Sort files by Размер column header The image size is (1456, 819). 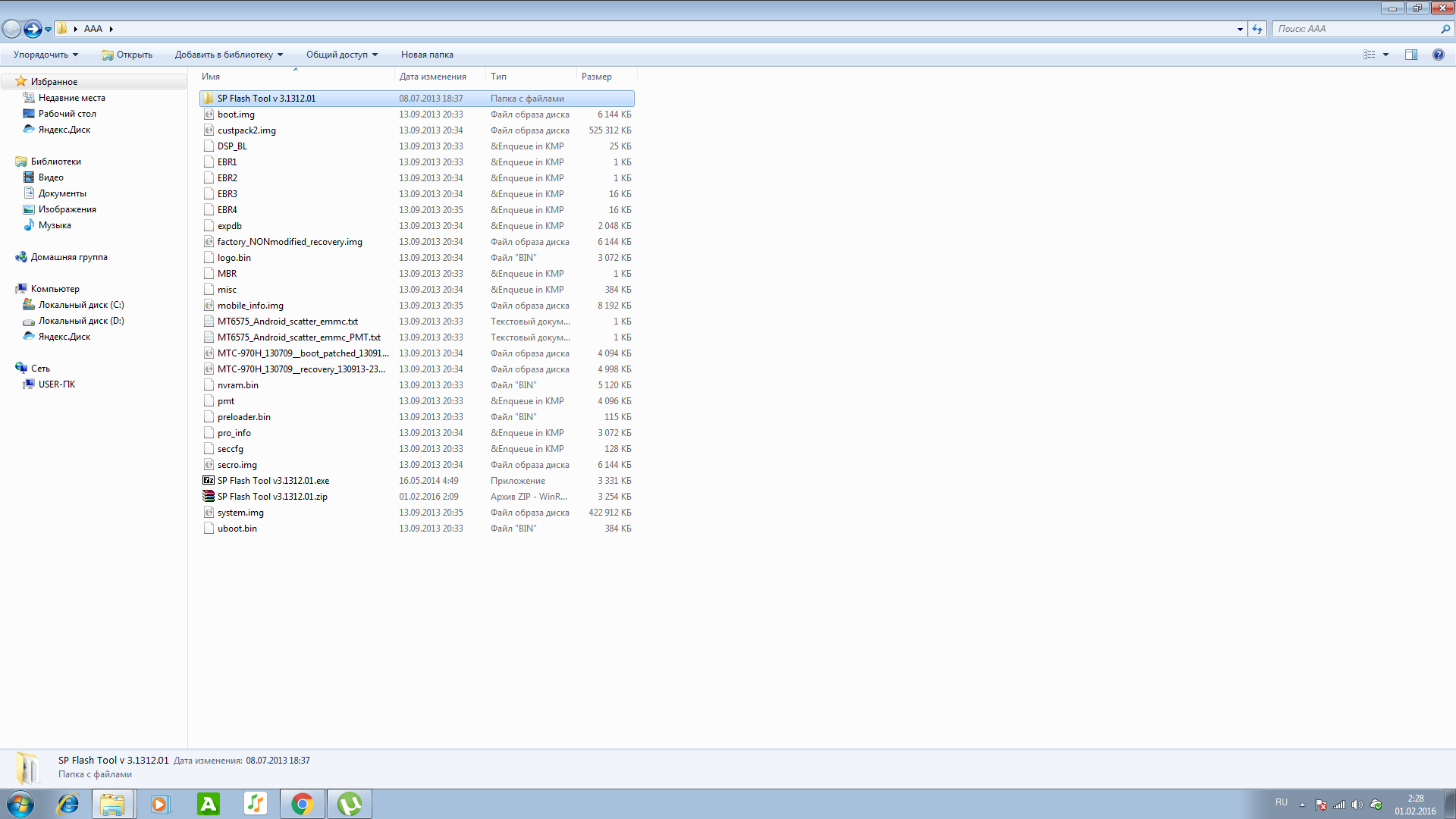[x=597, y=77]
